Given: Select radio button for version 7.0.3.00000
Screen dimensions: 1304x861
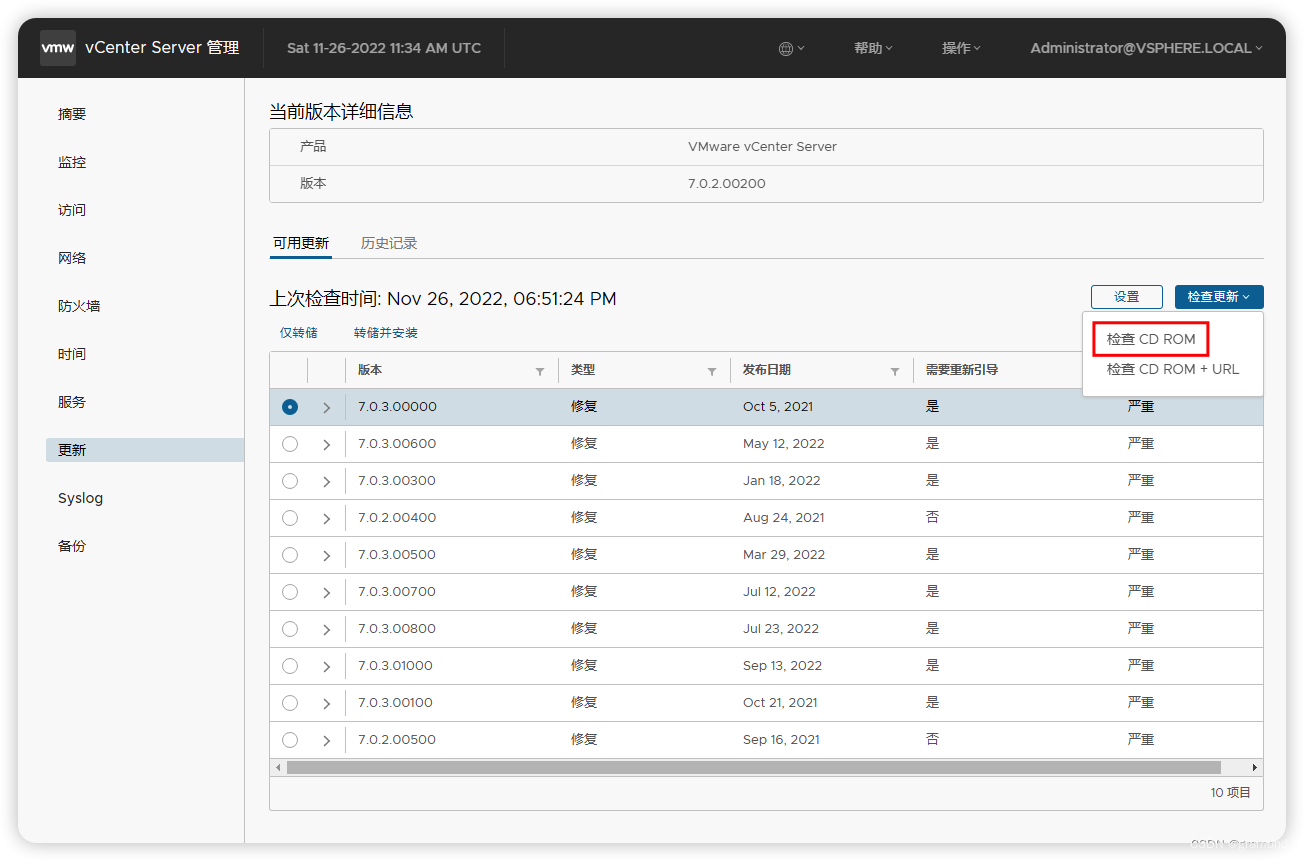Looking at the screenshot, I should click(290, 407).
